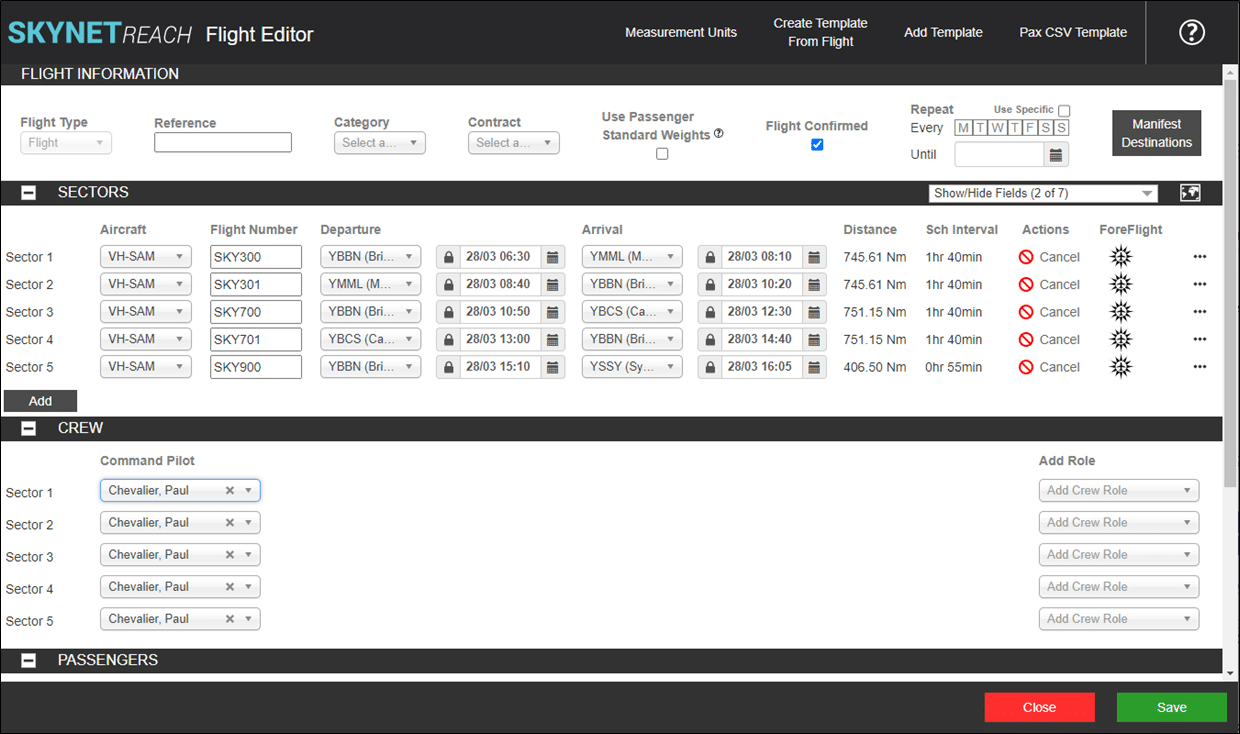Toggle the Flight Confirmed checkbox
Image resolution: width=1240 pixels, height=734 pixels.
pyautogui.click(x=817, y=145)
